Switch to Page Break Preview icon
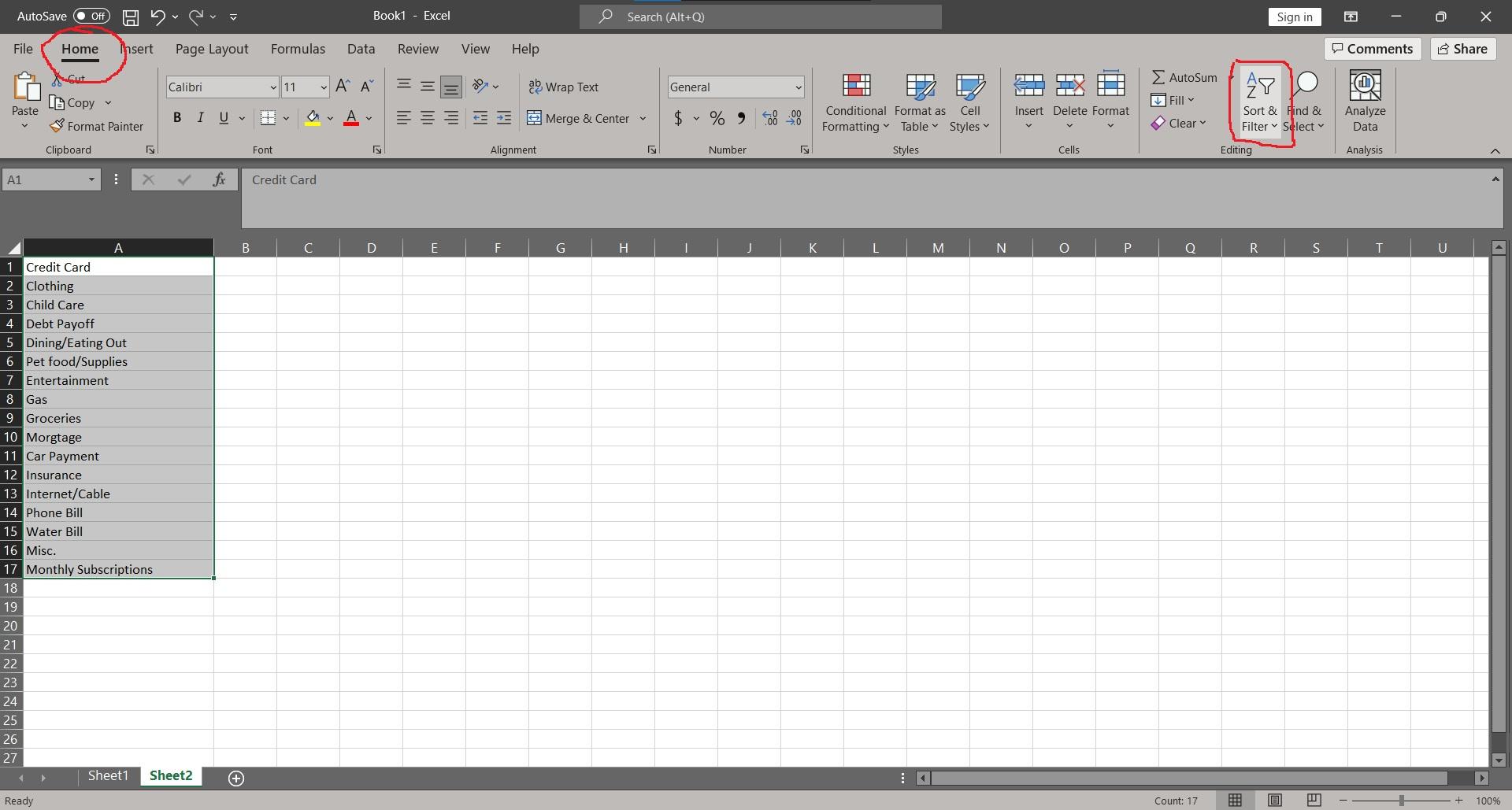The image size is (1512, 810). click(1314, 800)
